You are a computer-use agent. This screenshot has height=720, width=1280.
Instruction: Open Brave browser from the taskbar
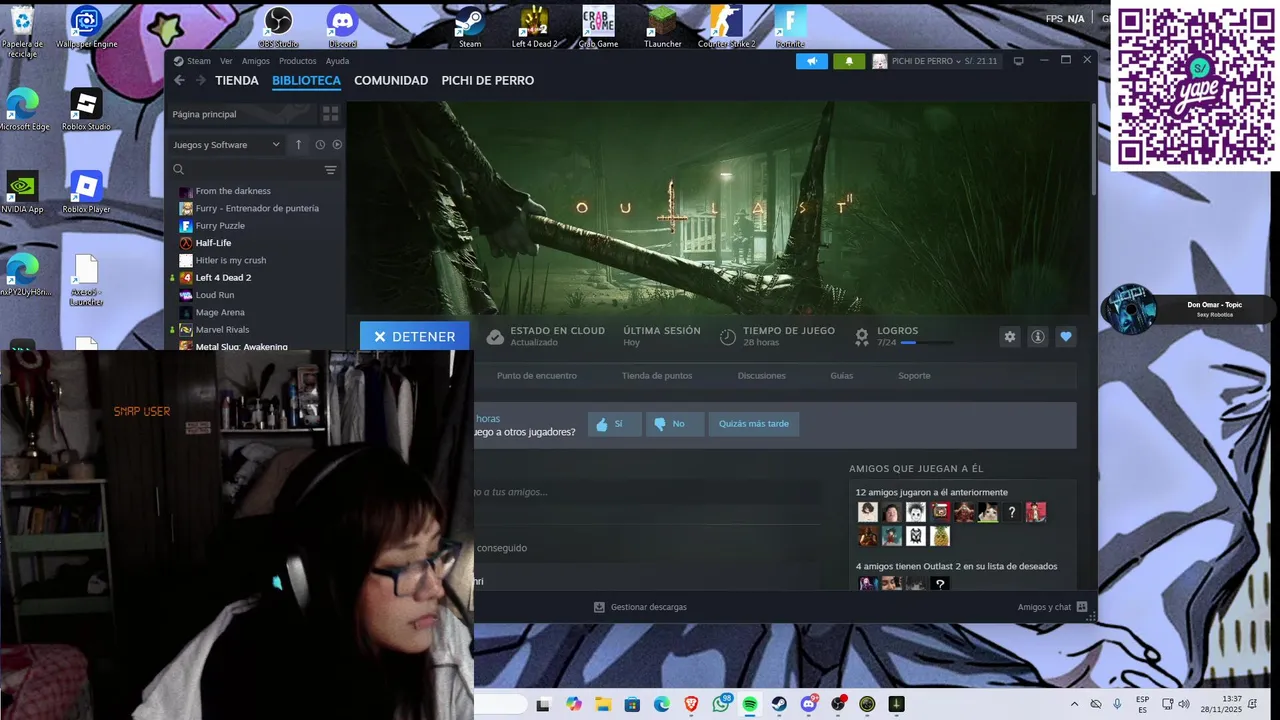(691, 704)
